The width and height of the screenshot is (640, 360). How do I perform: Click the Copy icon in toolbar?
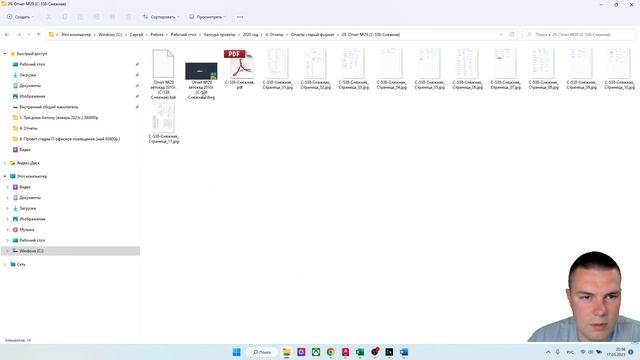(64, 17)
